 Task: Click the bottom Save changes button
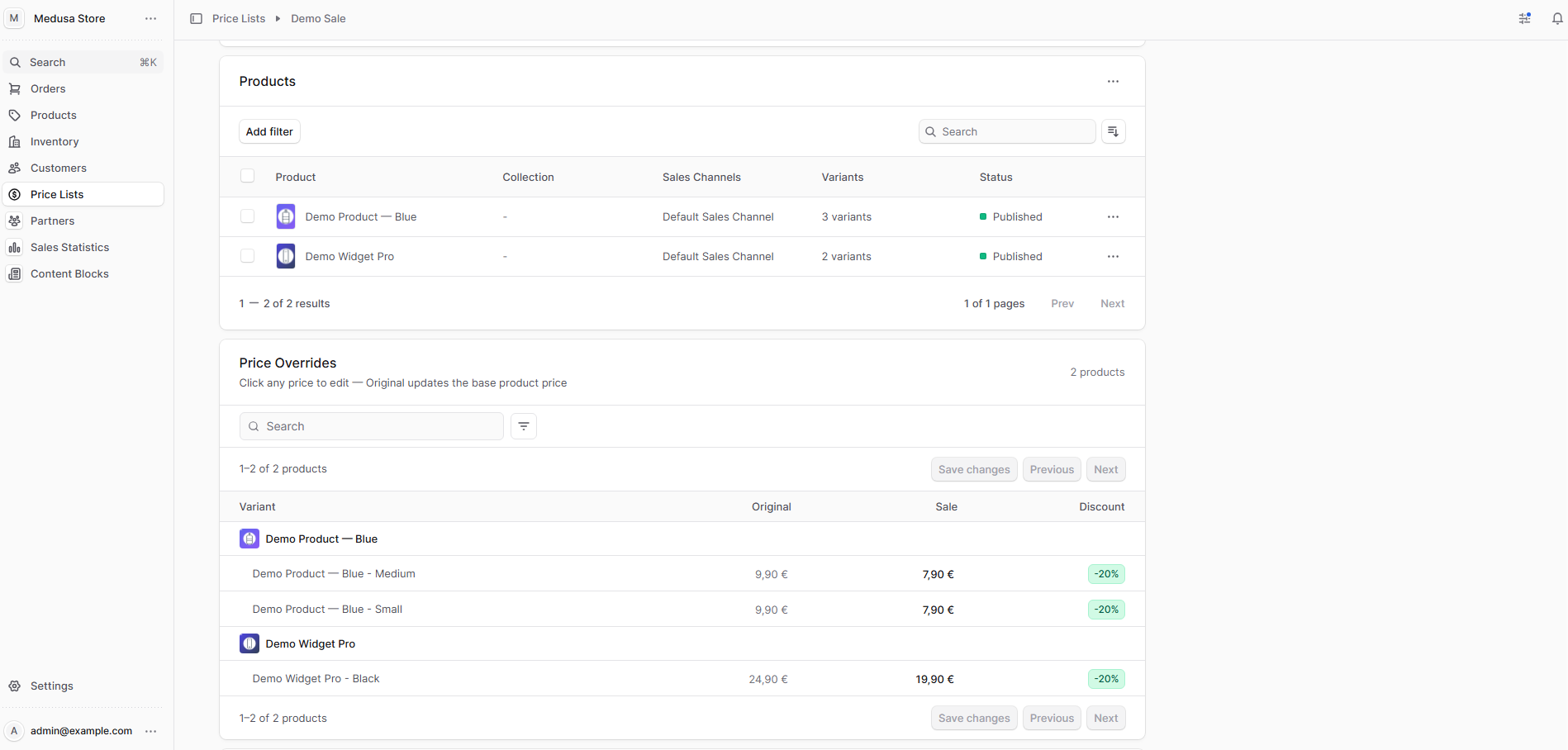(974, 718)
